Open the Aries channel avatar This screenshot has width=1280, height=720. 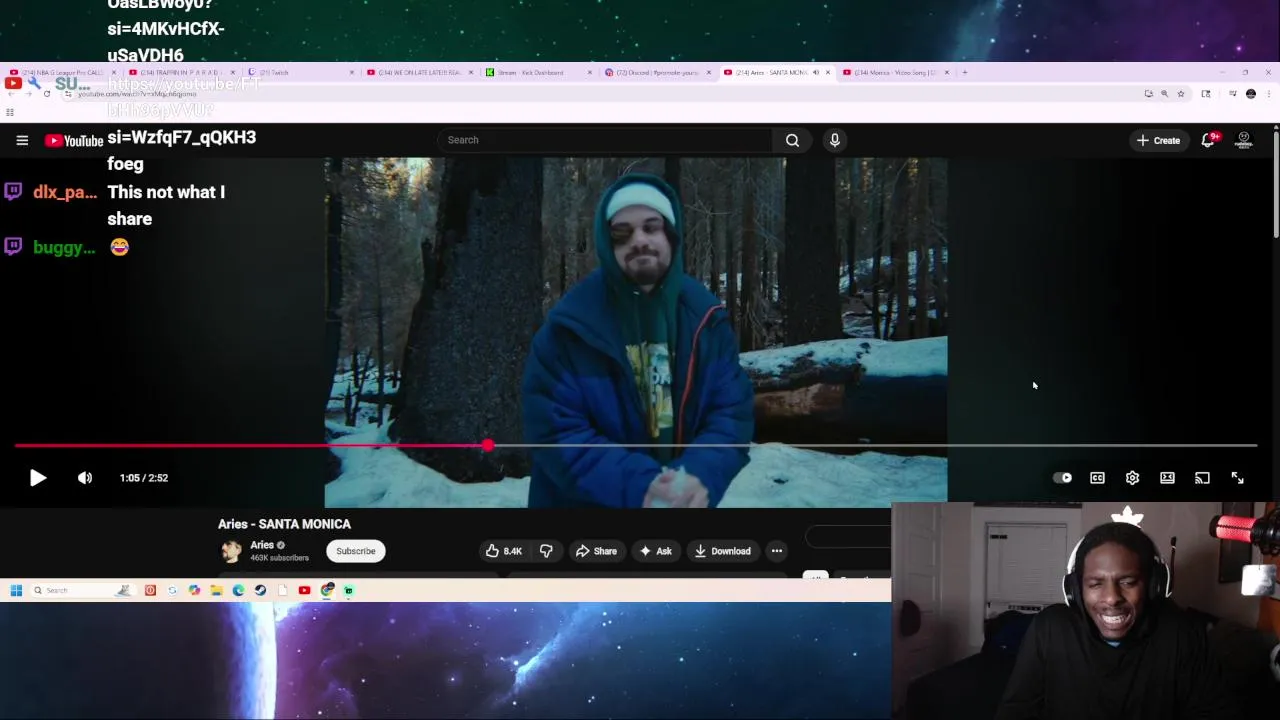point(231,551)
